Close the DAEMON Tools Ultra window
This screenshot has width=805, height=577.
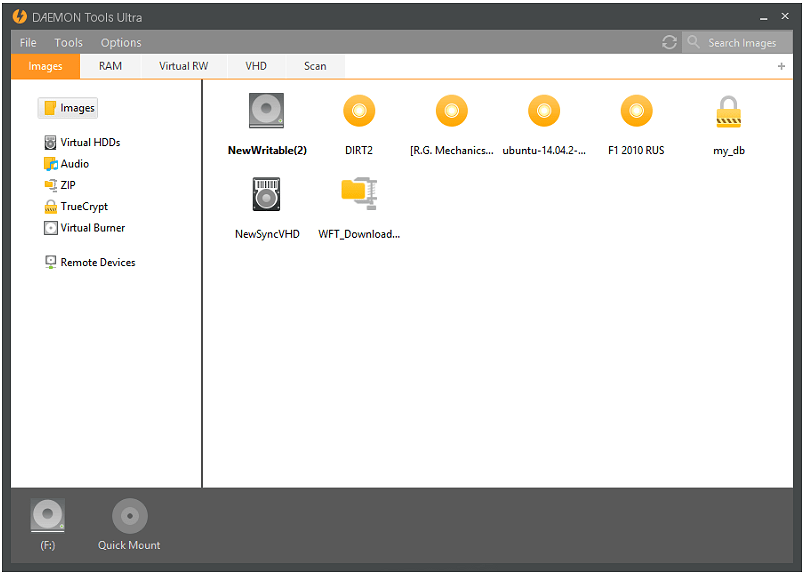point(785,16)
